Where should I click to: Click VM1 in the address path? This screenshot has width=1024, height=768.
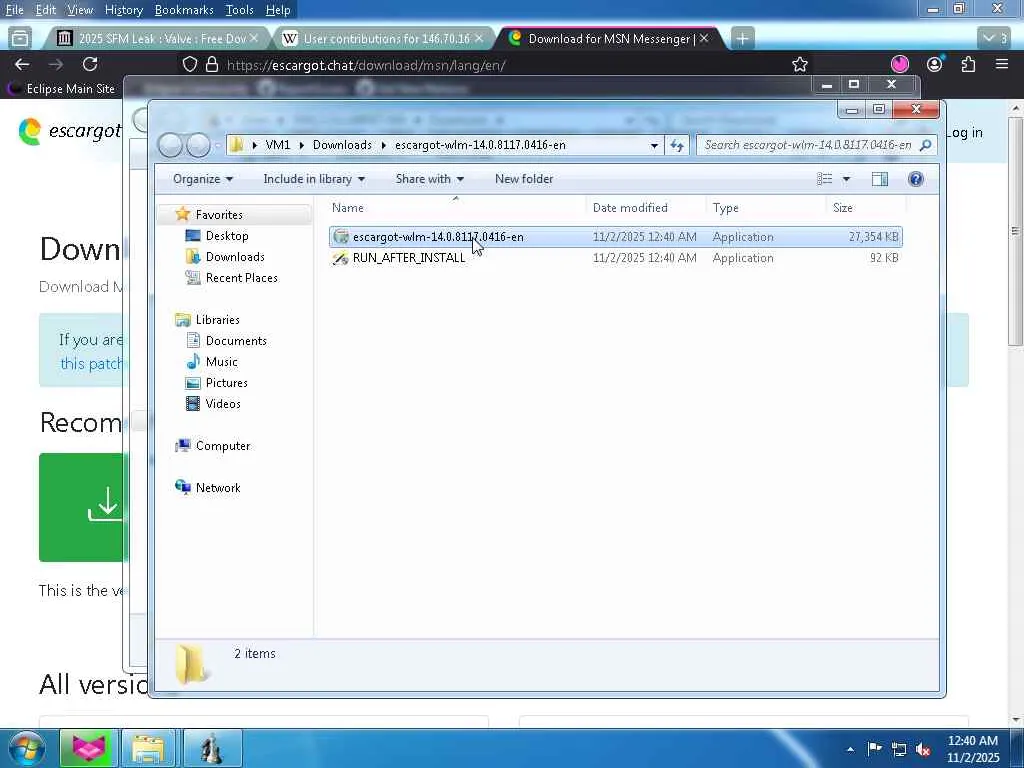click(x=278, y=145)
